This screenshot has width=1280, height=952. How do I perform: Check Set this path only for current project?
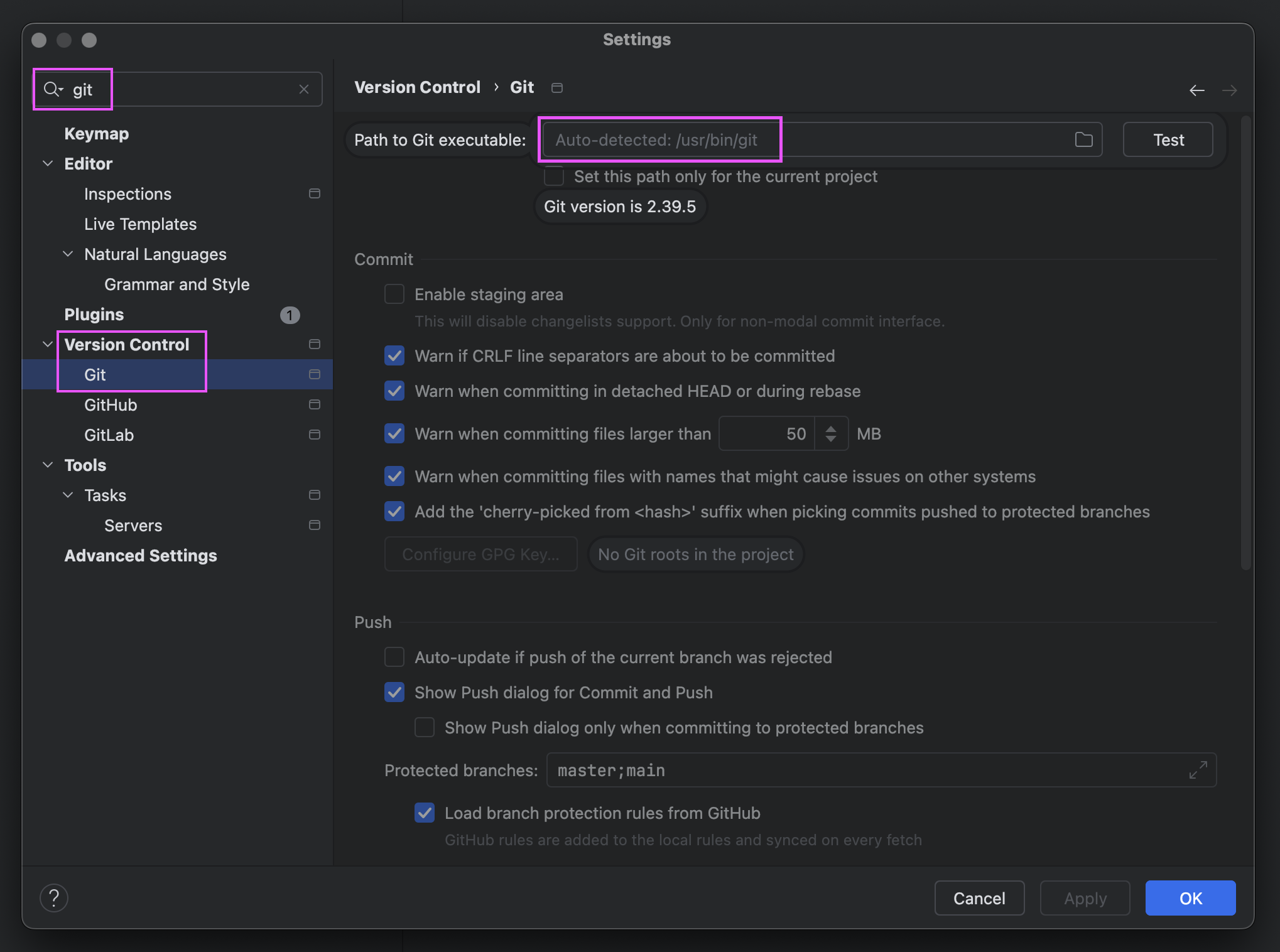(554, 176)
